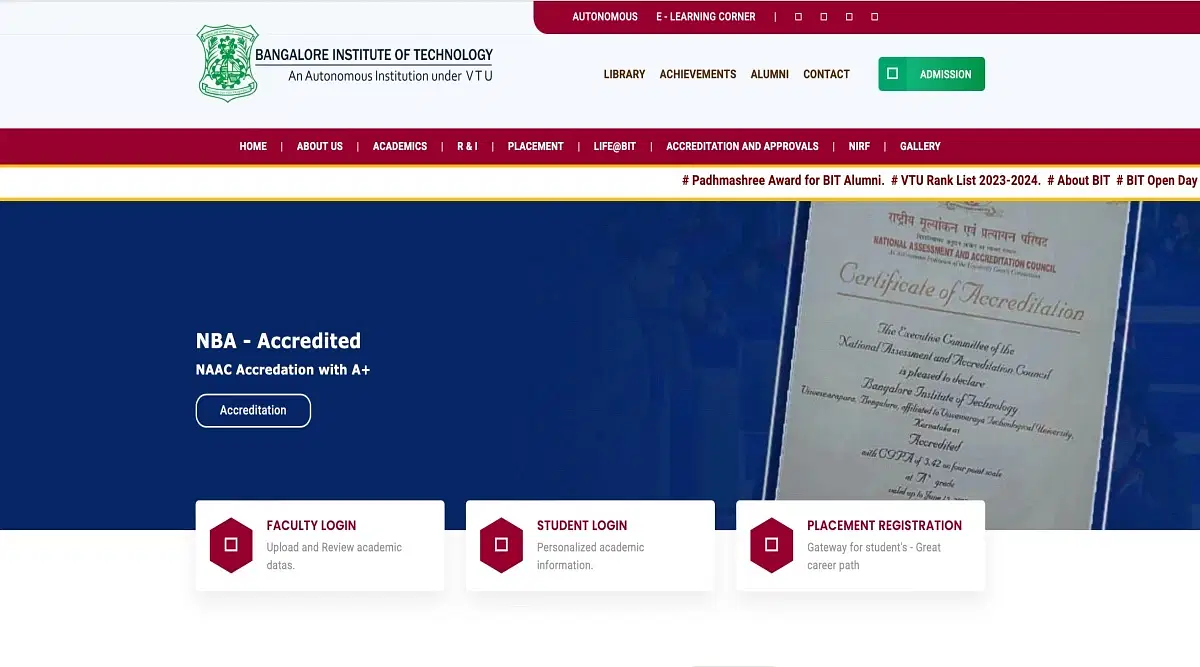The image size is (1200, 667).
Task: Open the Student Login heading
Action: coord(582,525)
